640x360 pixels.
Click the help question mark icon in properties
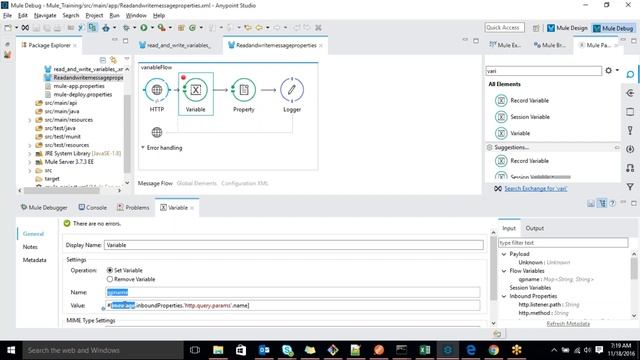pyautogui.click(x=612, y=203)
